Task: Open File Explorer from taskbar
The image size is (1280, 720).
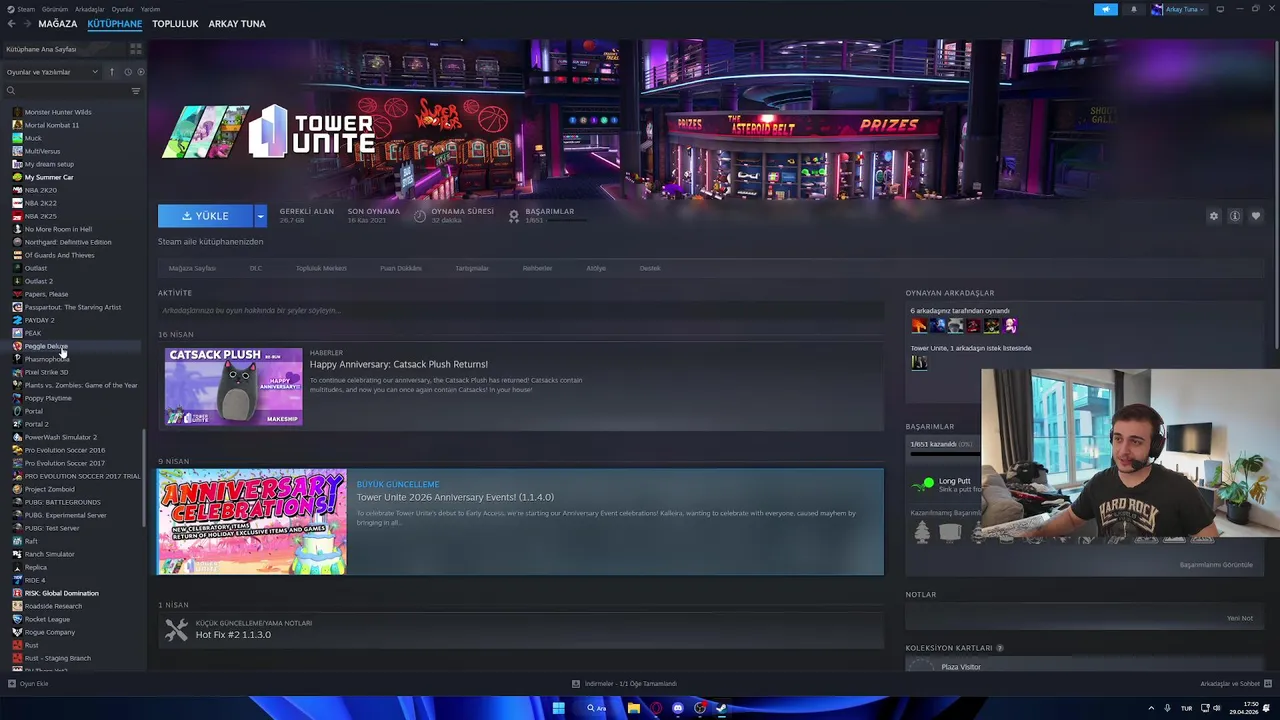Action: (x=634, y=708)
